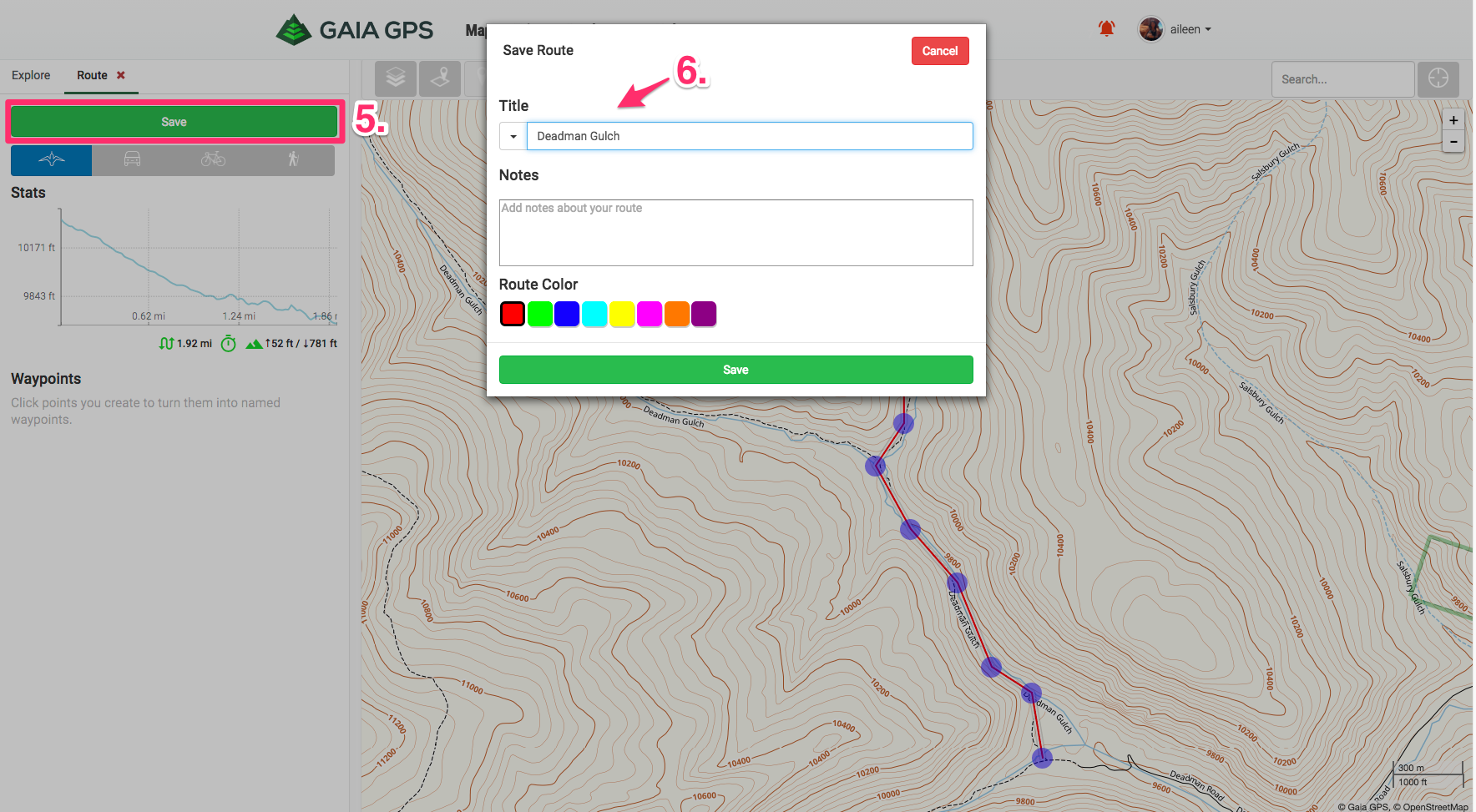The height and width of the screenshot is (812, 1476).
Task: Pick the cyan route color swatch
Action: pos(594,314)
